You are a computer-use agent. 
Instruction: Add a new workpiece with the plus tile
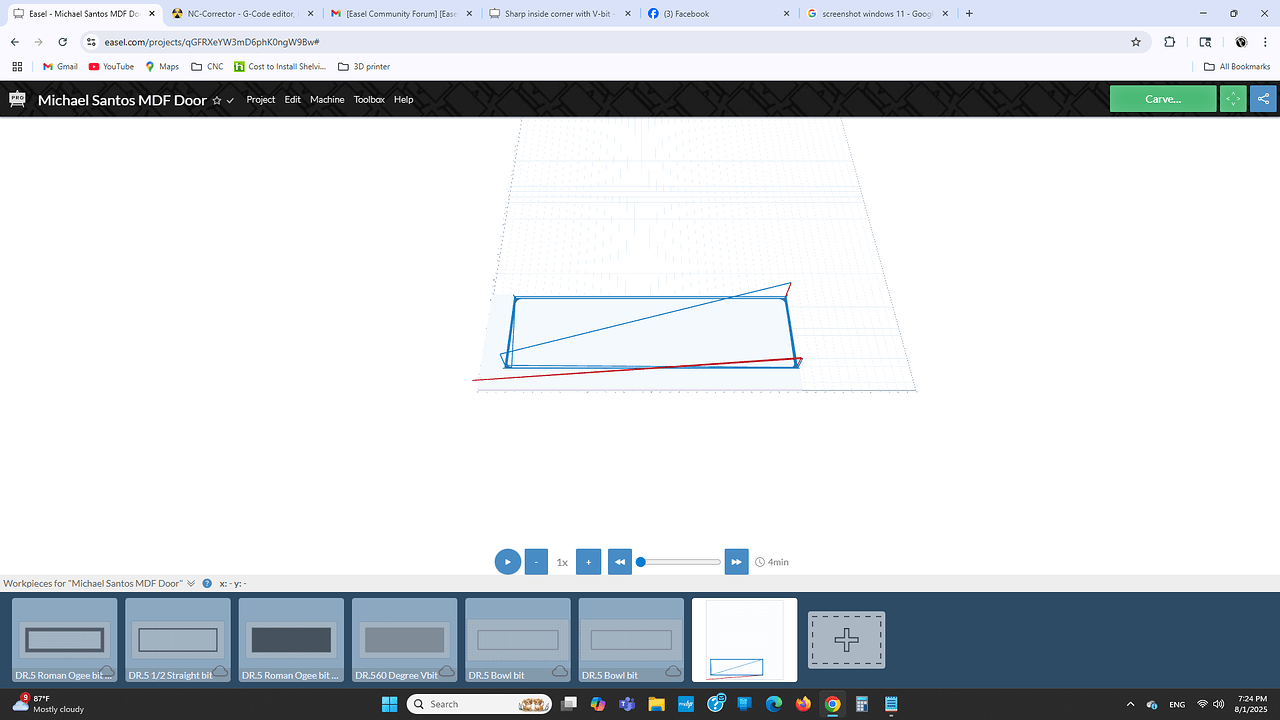coord(846,639)
